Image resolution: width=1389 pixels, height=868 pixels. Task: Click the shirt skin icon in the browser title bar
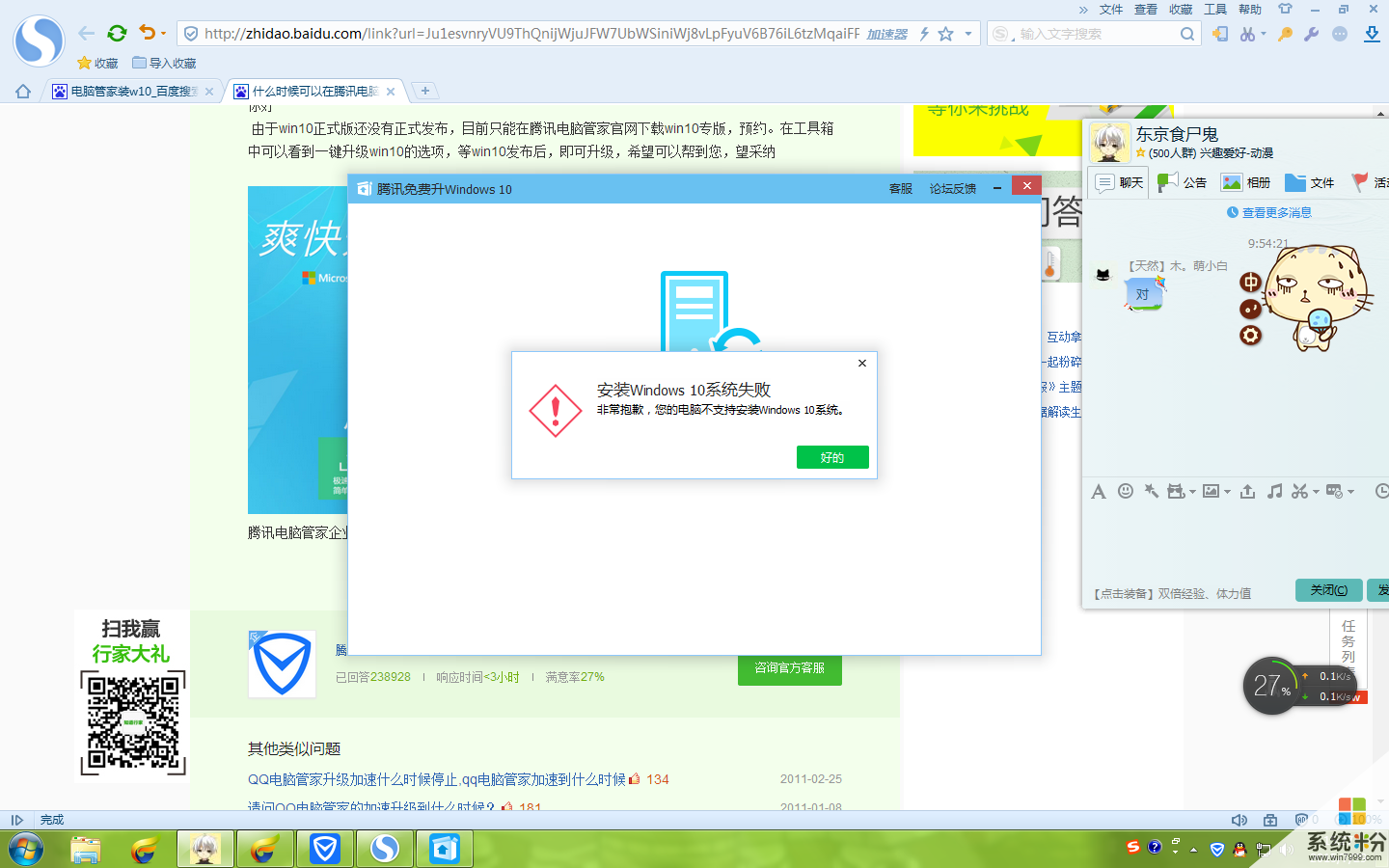[x=1285, y=10]
